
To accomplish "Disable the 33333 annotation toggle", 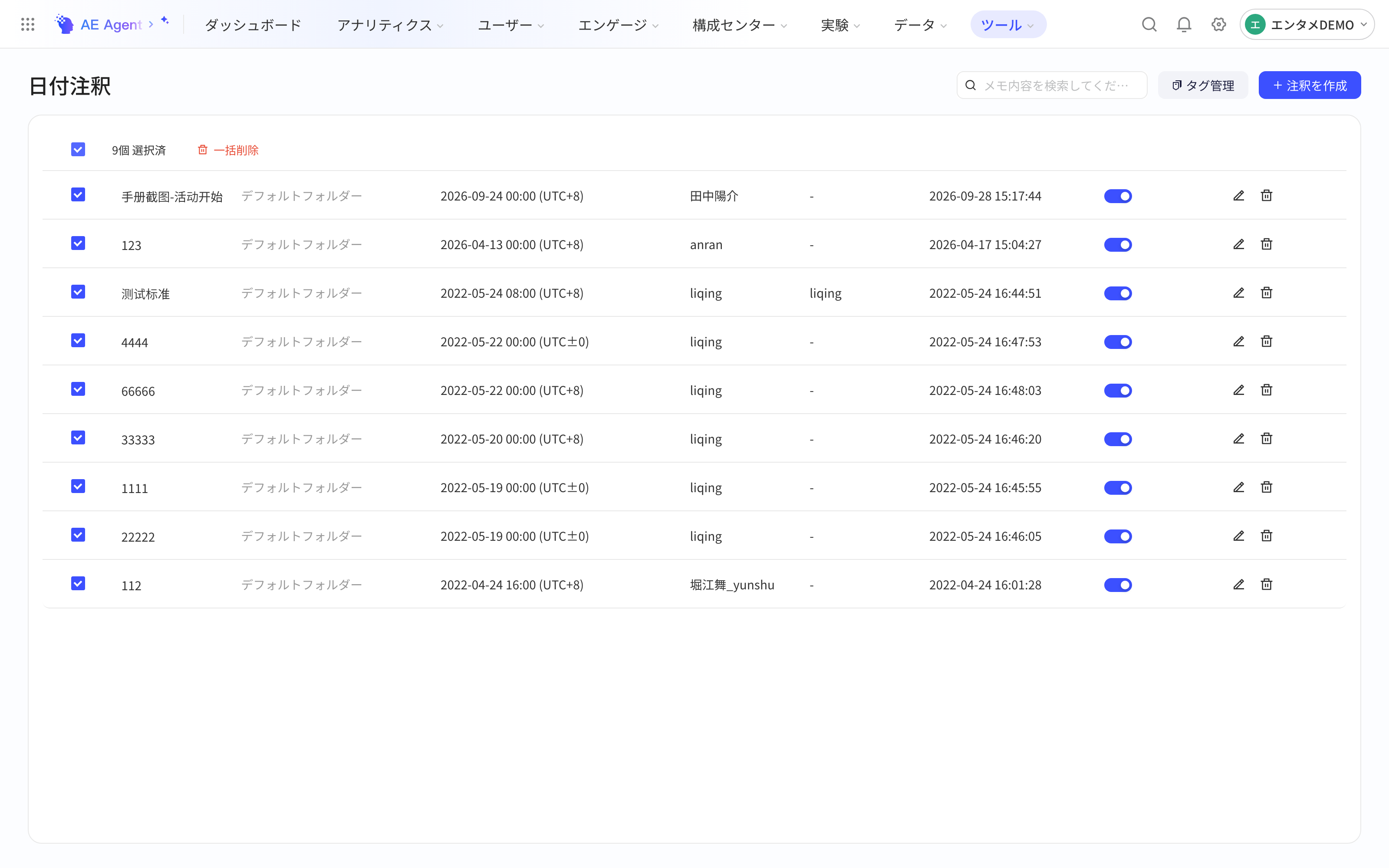I will coord(1118,439).
